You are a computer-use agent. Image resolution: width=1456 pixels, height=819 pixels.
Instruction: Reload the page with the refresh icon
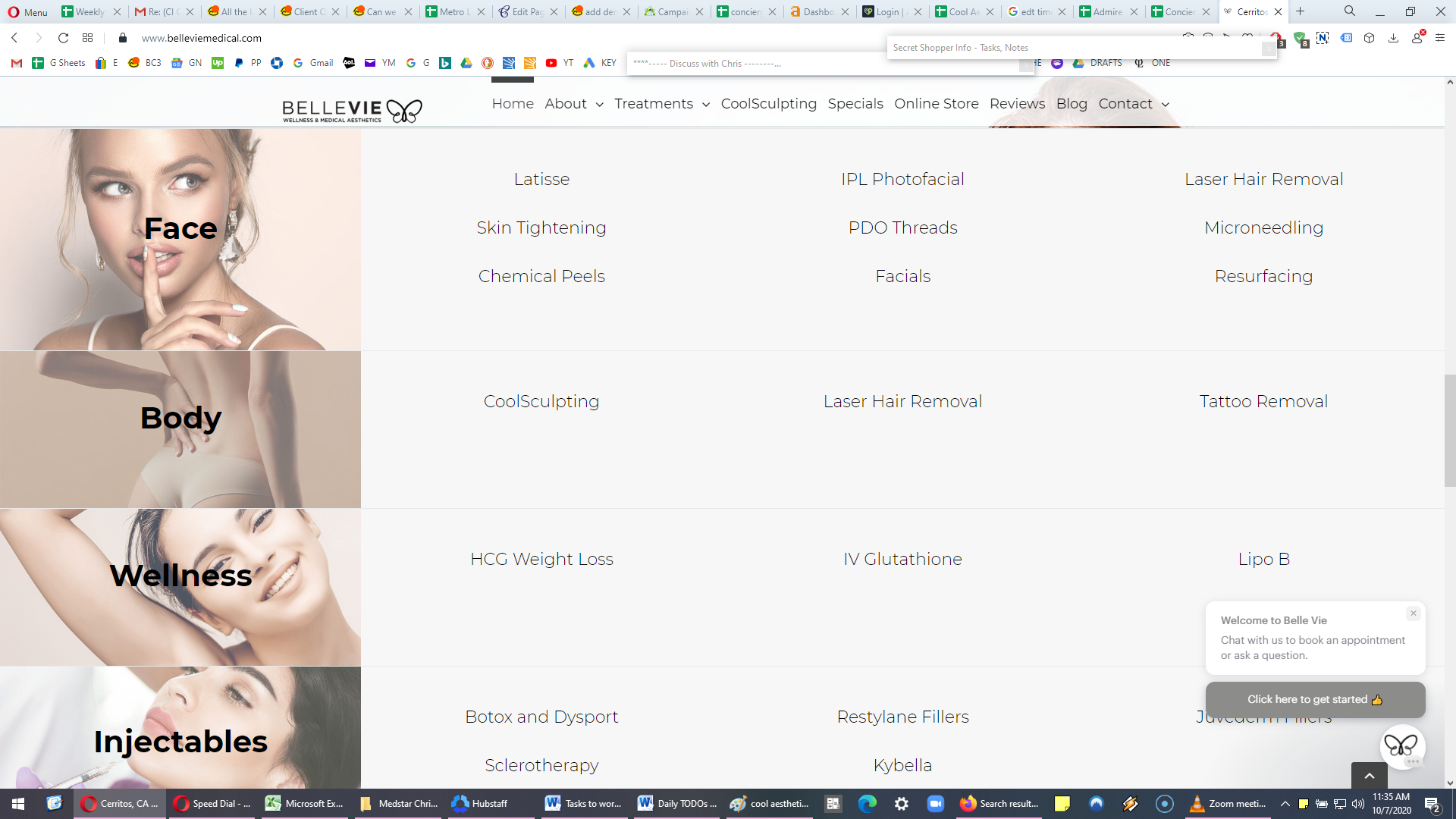click(x=63, y=38)
